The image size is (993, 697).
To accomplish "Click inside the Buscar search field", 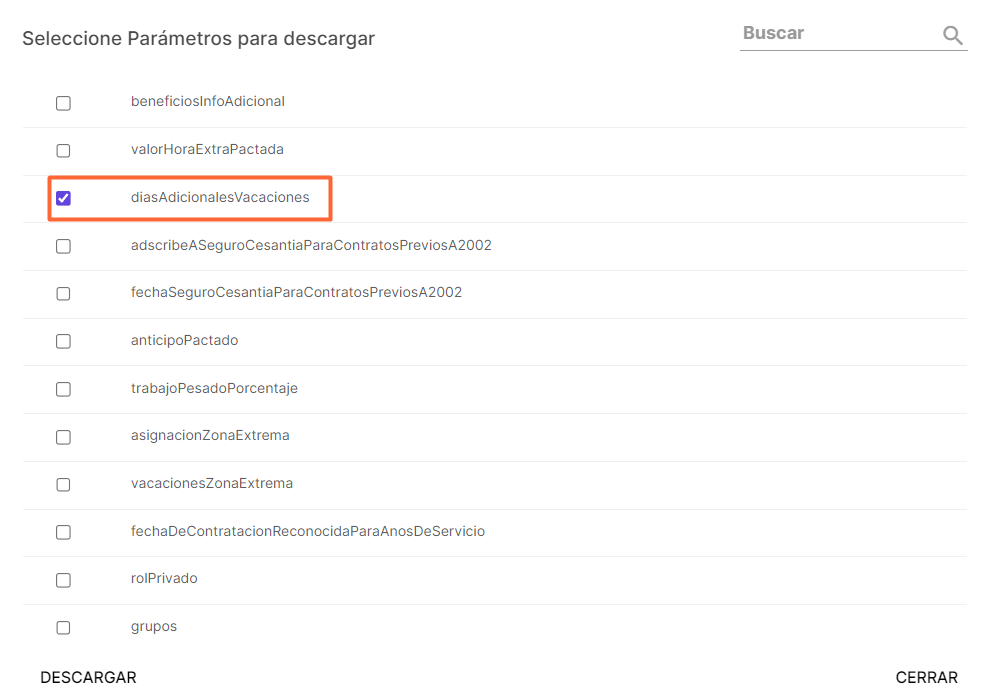I will tap(840, 33).
